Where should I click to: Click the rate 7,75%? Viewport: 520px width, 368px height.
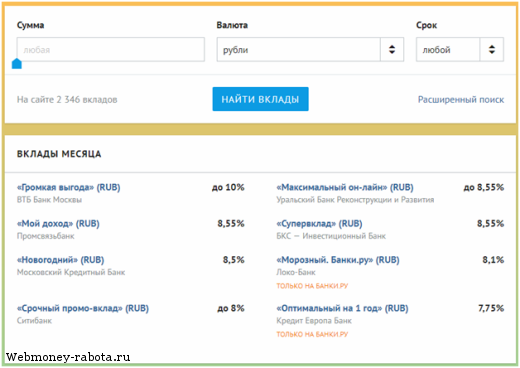491,308
